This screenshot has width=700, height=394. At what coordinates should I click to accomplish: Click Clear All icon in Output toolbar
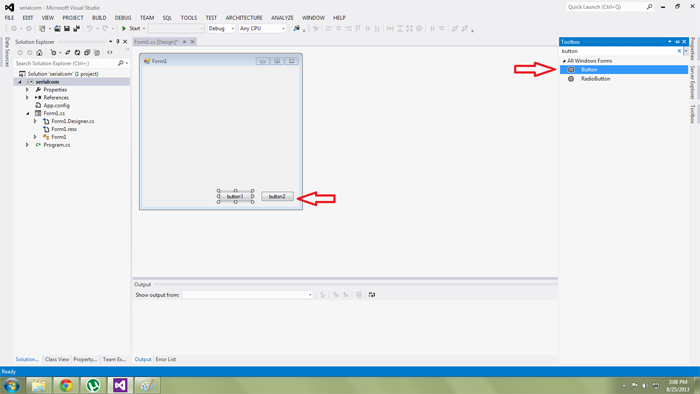point(358,294)
